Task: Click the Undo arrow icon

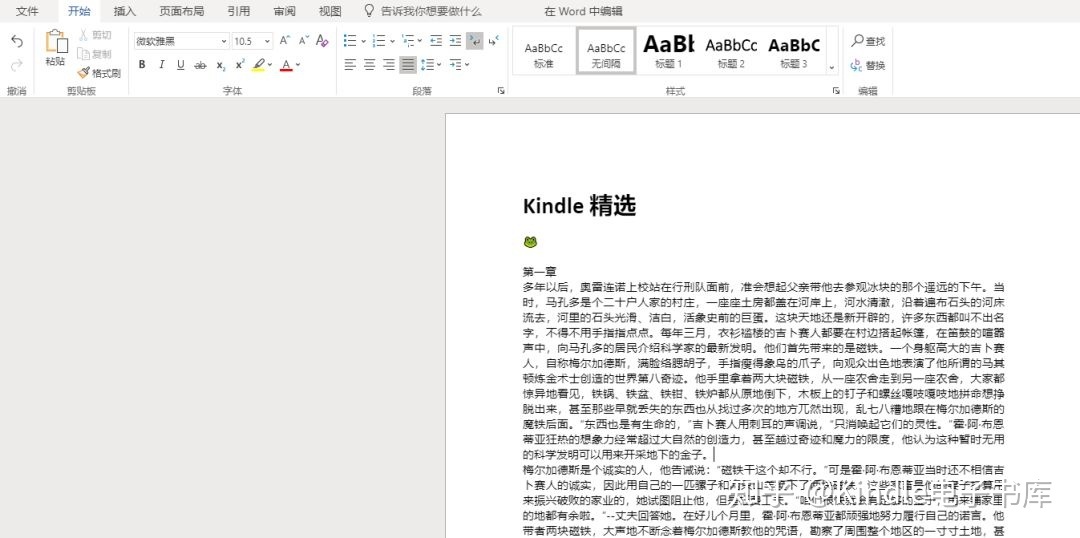Action: 17,42
